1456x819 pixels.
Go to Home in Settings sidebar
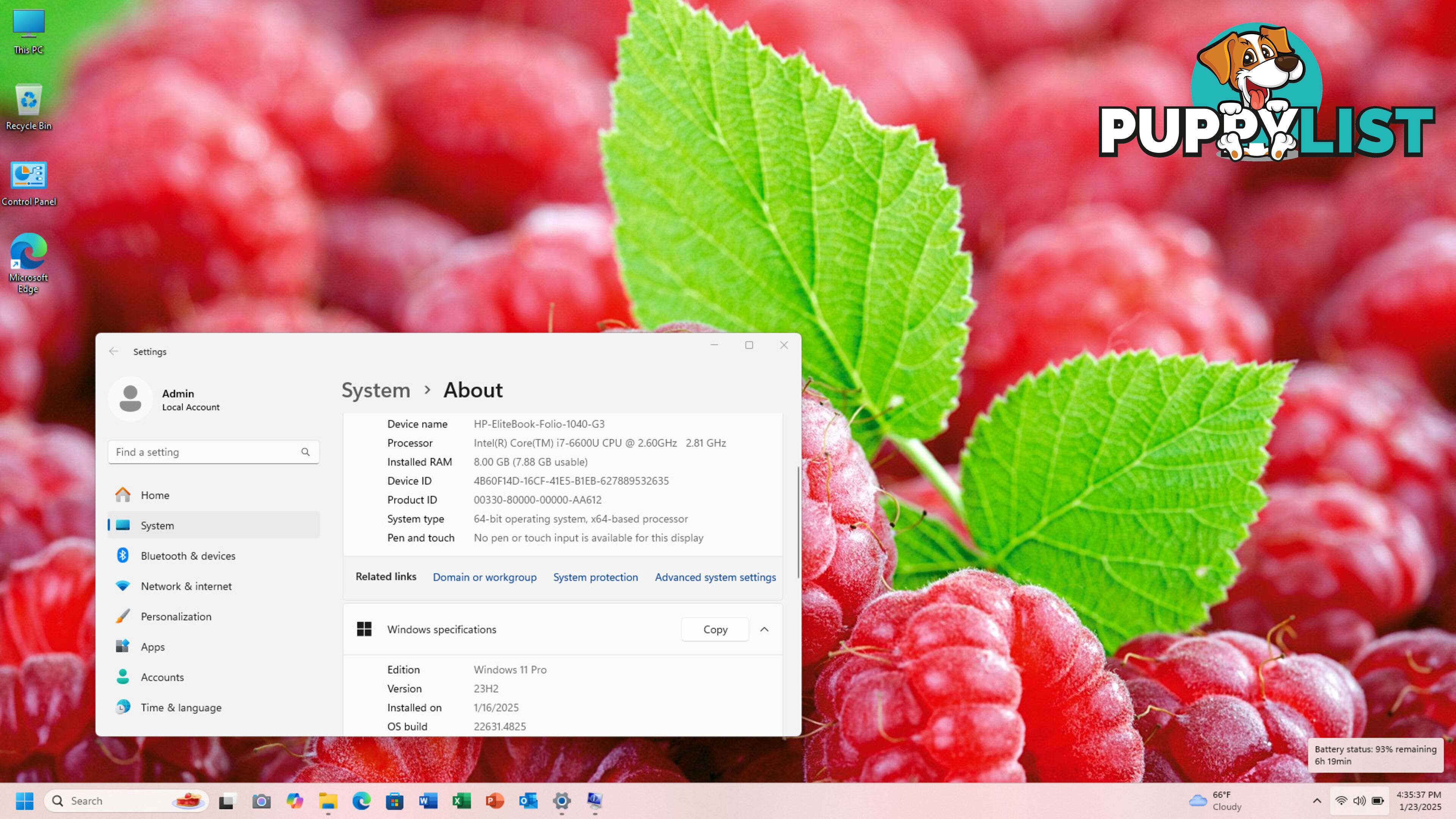[x=213, y=494]
